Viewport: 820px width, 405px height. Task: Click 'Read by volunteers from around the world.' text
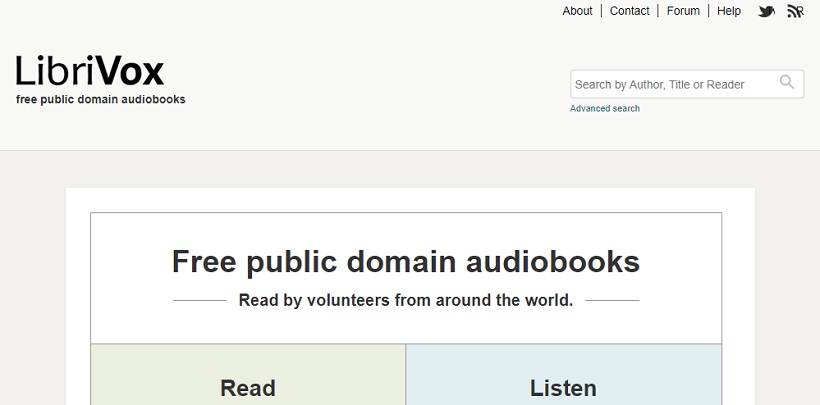tap(406, 300)
